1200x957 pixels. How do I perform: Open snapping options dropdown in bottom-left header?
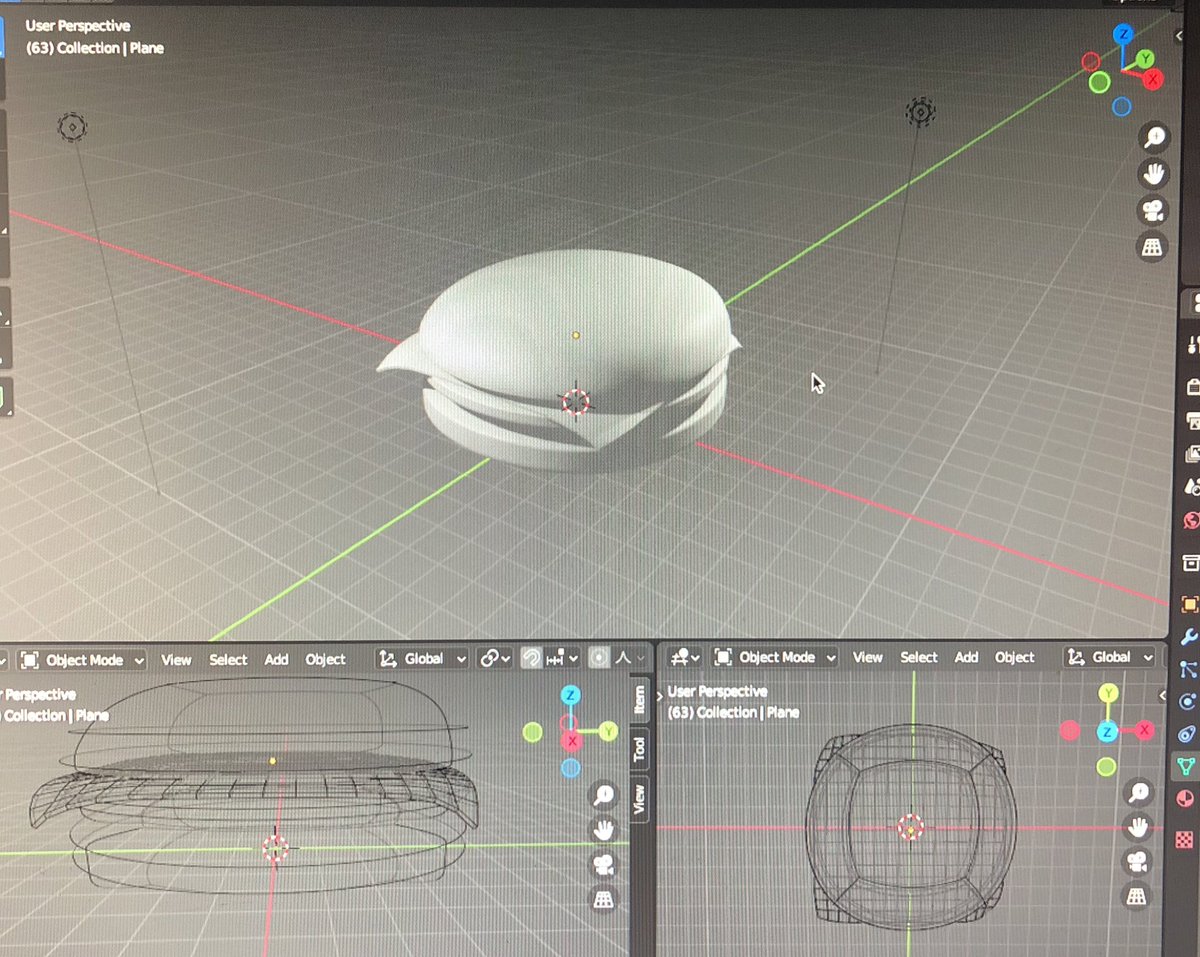[x=561, y=658]
